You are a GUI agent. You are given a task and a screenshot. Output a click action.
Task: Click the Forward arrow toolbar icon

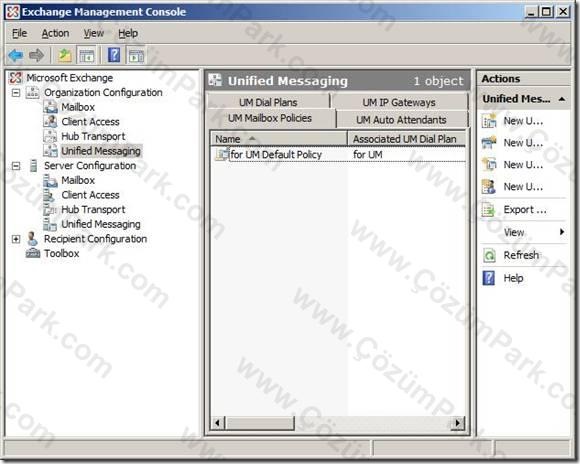pyautogui.click(x=37, y=56)
